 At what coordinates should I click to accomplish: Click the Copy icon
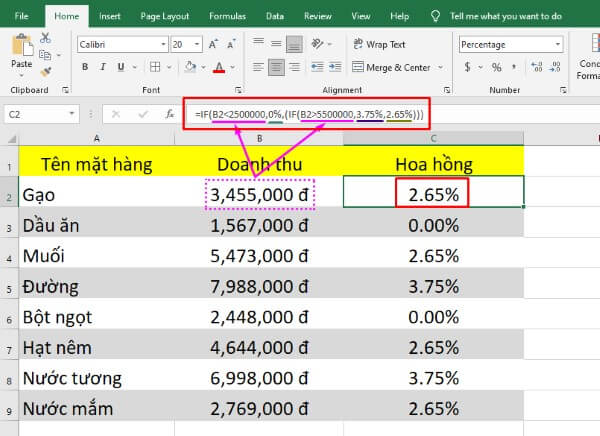45,55
